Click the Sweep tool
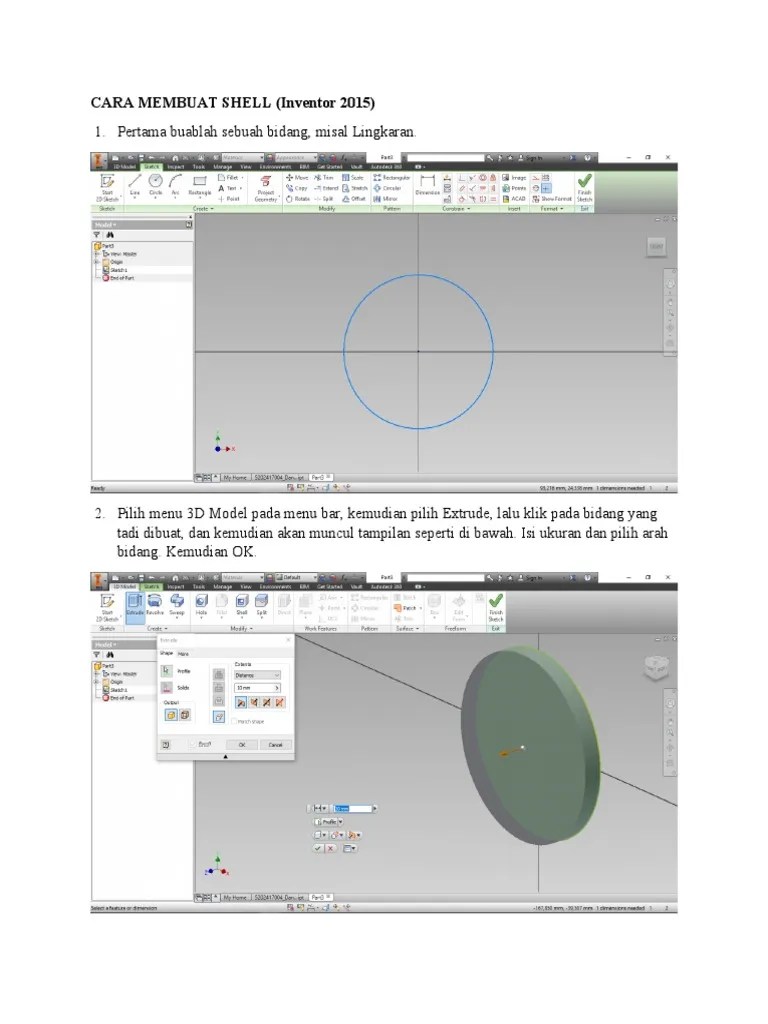 coord(177,605)
